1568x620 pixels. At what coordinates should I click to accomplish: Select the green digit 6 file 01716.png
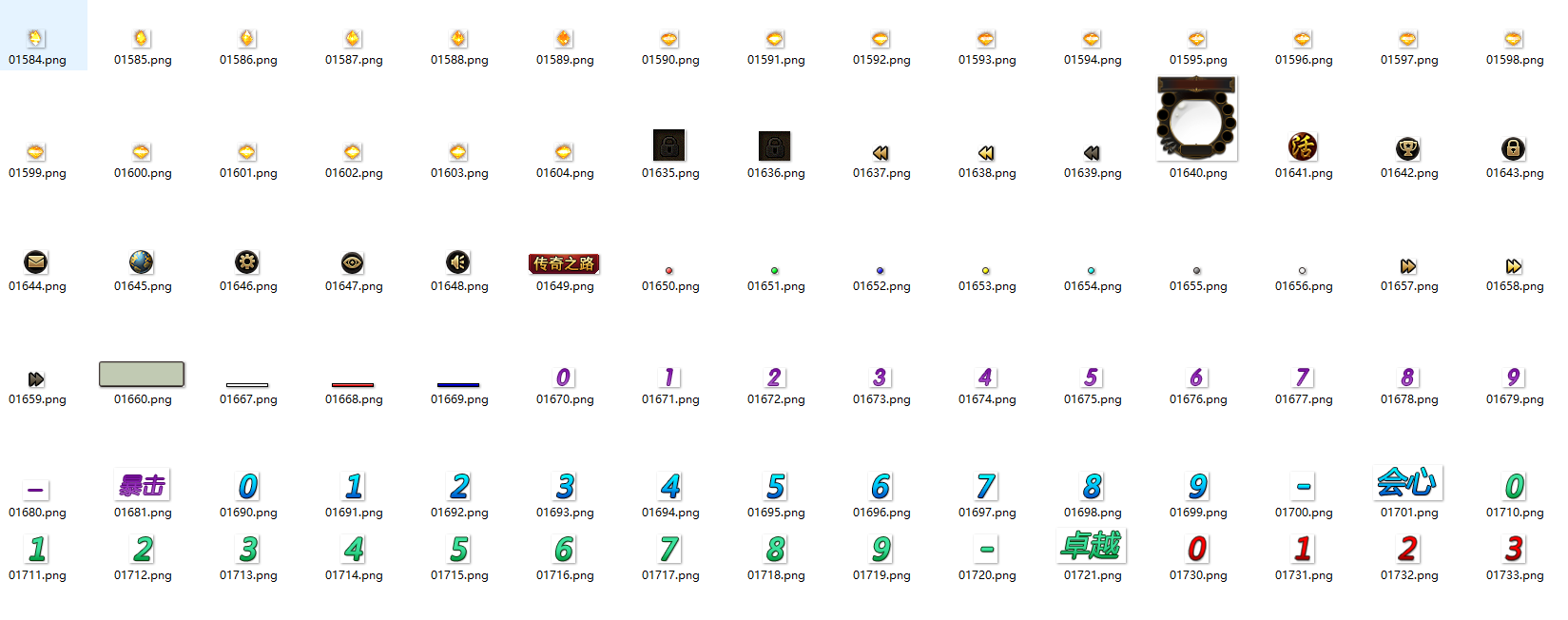[x=564, y=549]
